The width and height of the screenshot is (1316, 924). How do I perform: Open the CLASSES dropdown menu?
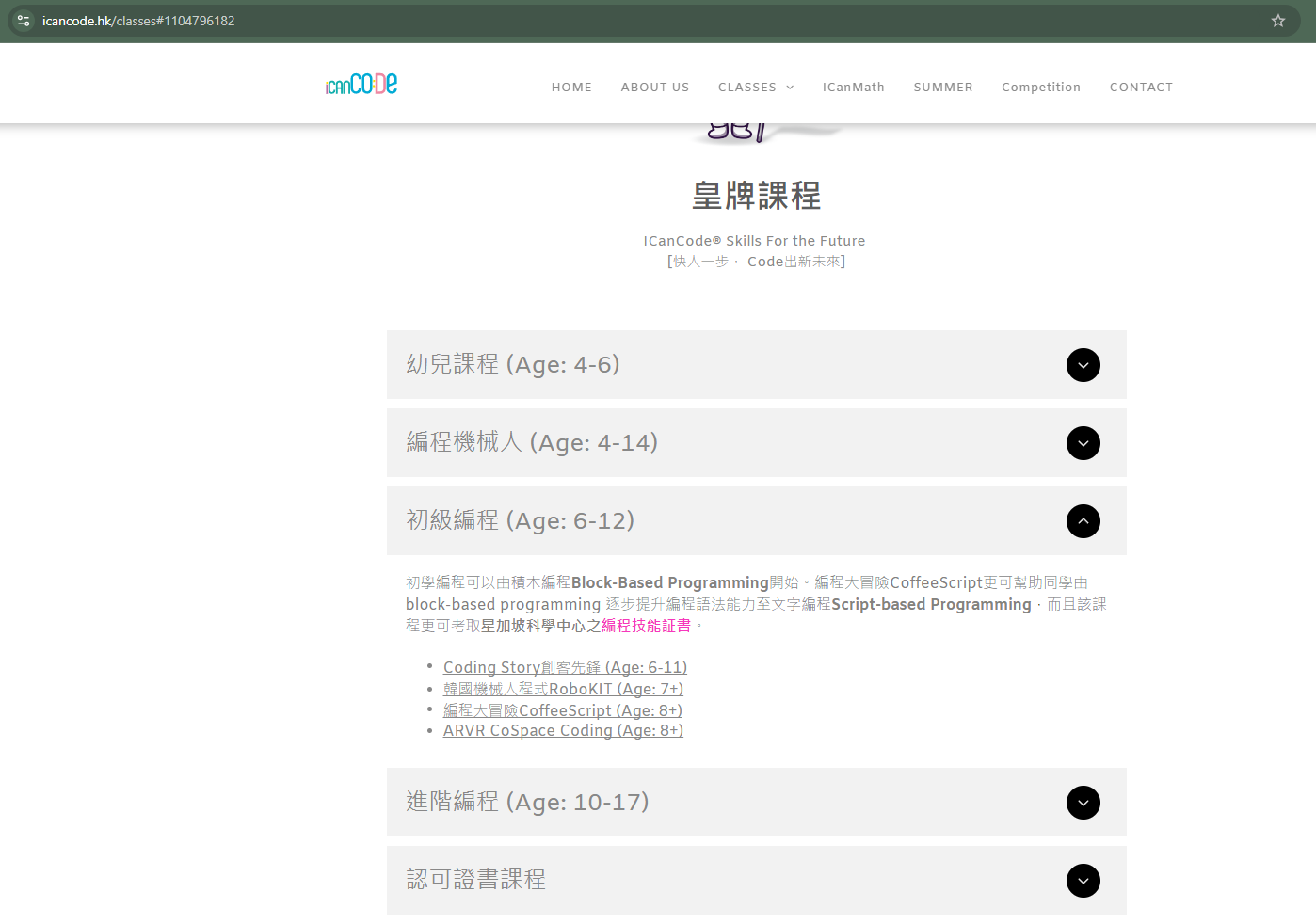755,88
